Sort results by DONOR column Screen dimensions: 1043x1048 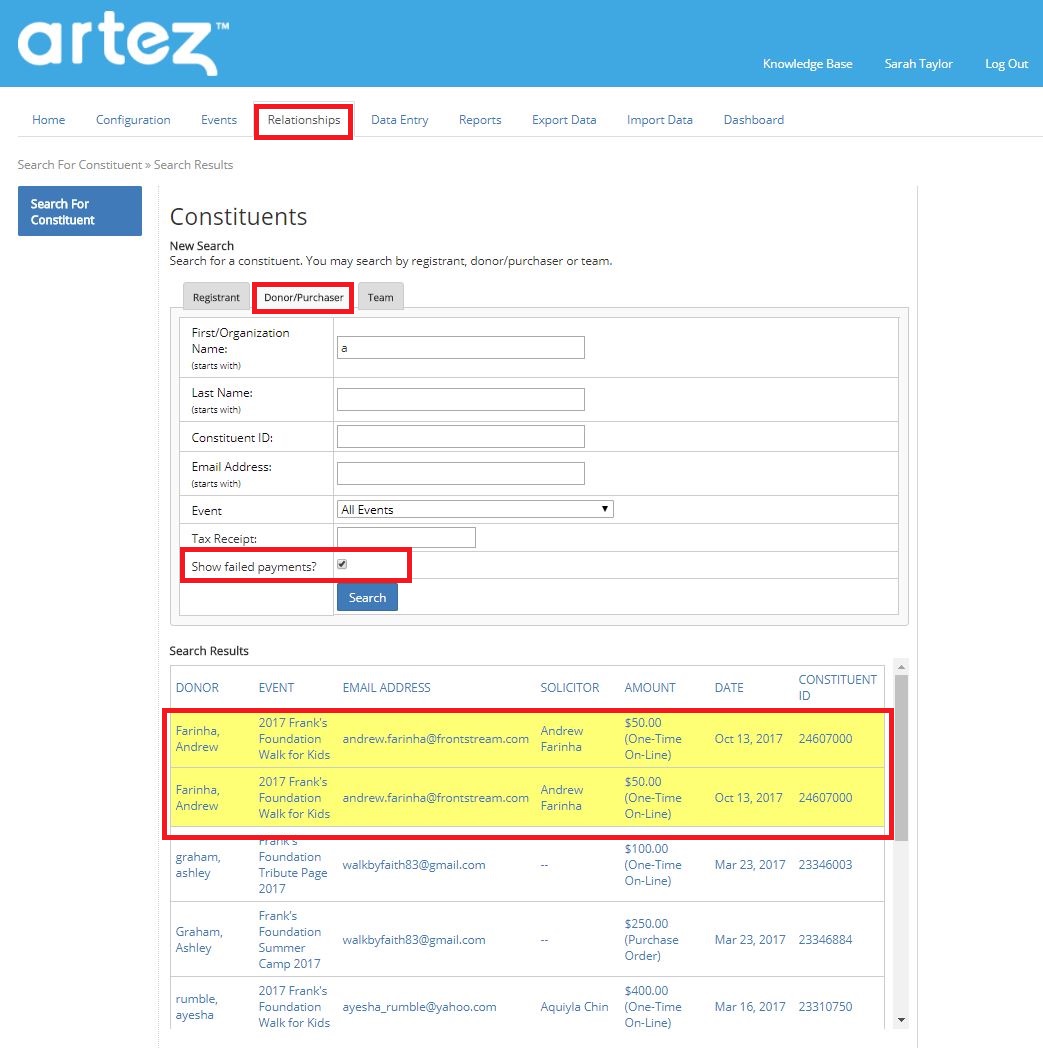[197, 687]
